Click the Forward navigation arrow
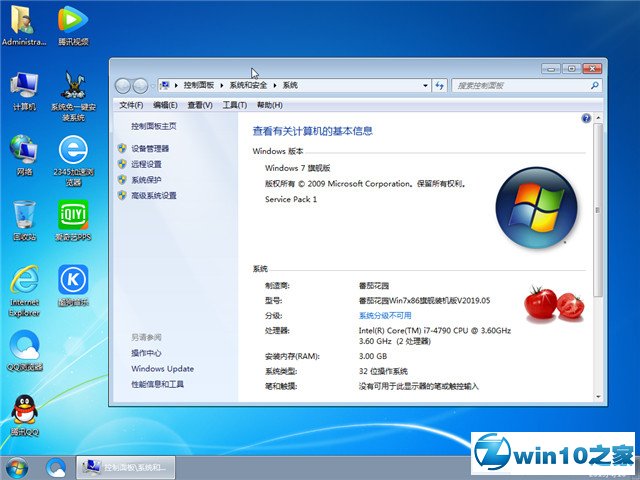This screenshot has width=640, height=480. pyautogui.click(x=140, y=86)
